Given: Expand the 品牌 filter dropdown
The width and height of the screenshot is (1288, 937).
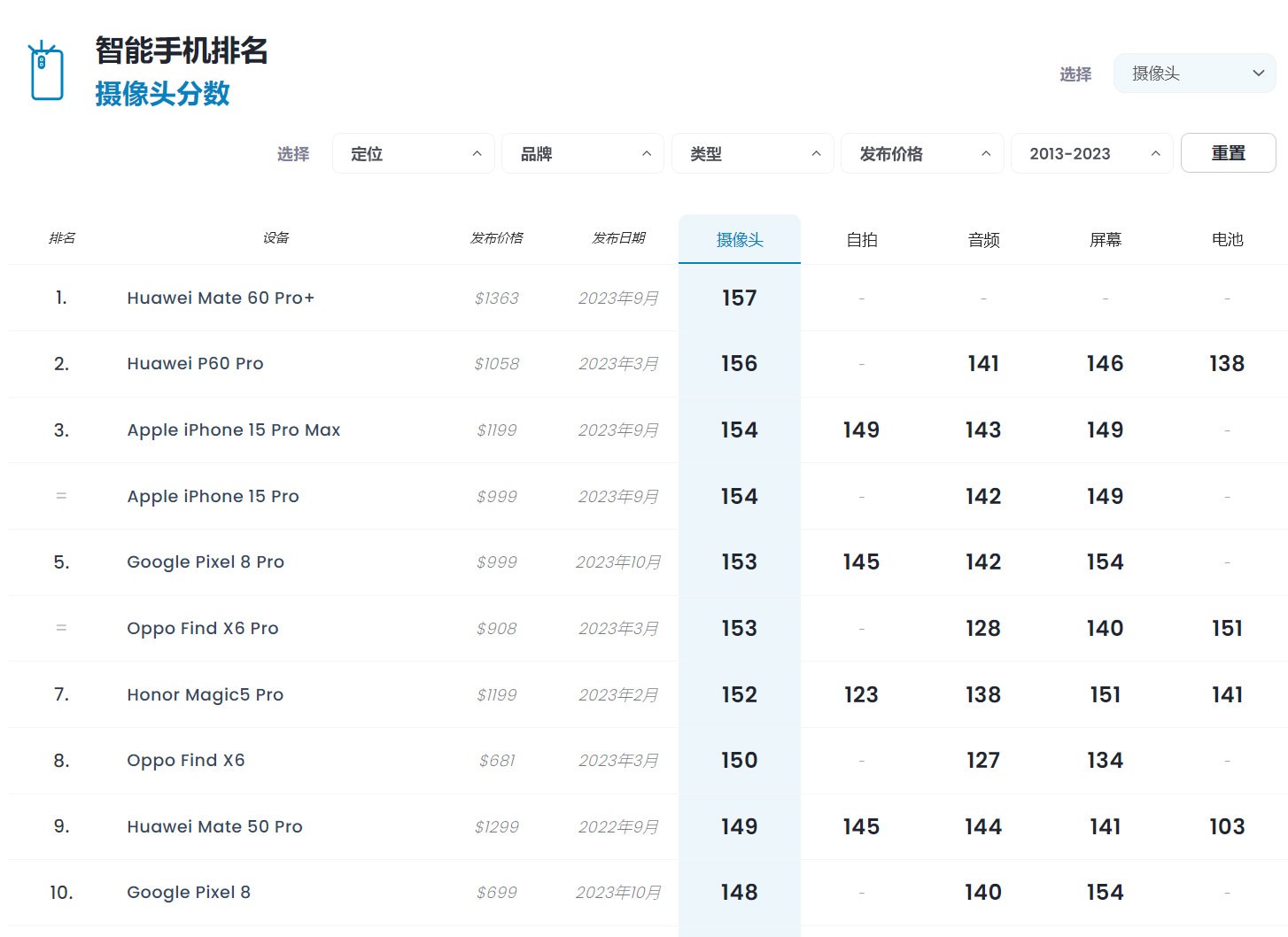Looking at the screenshot, I should coord(583,153).
